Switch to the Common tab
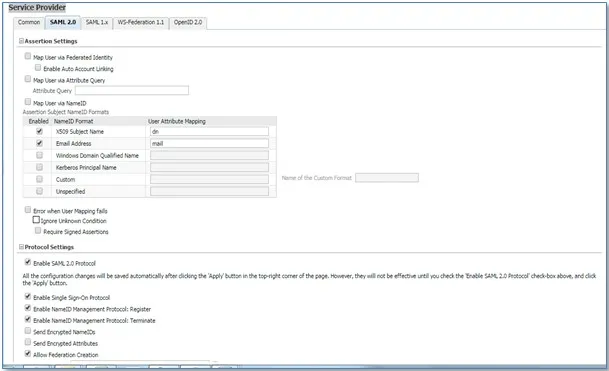Screen dimensions: 609x371 coord(29,23)
